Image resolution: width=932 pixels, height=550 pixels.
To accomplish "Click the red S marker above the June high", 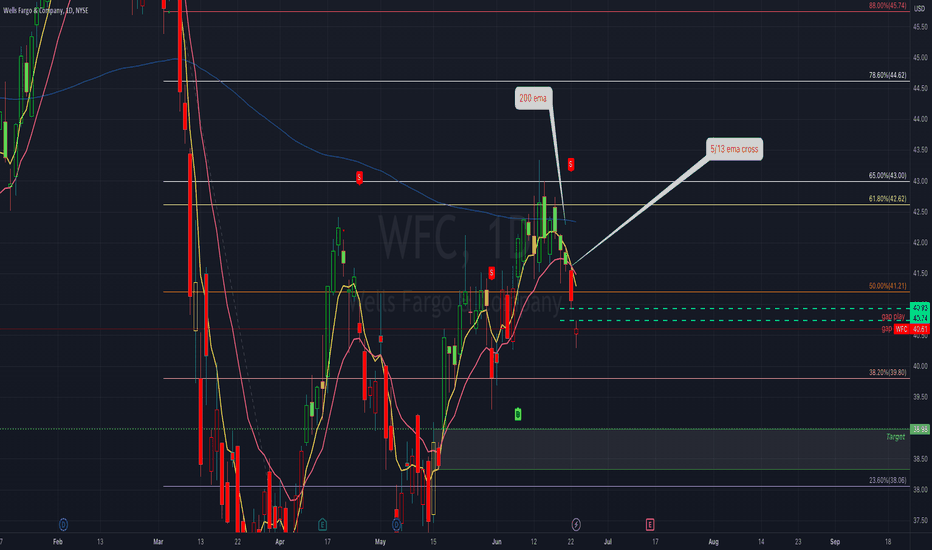I will click(x=571, y=164).
